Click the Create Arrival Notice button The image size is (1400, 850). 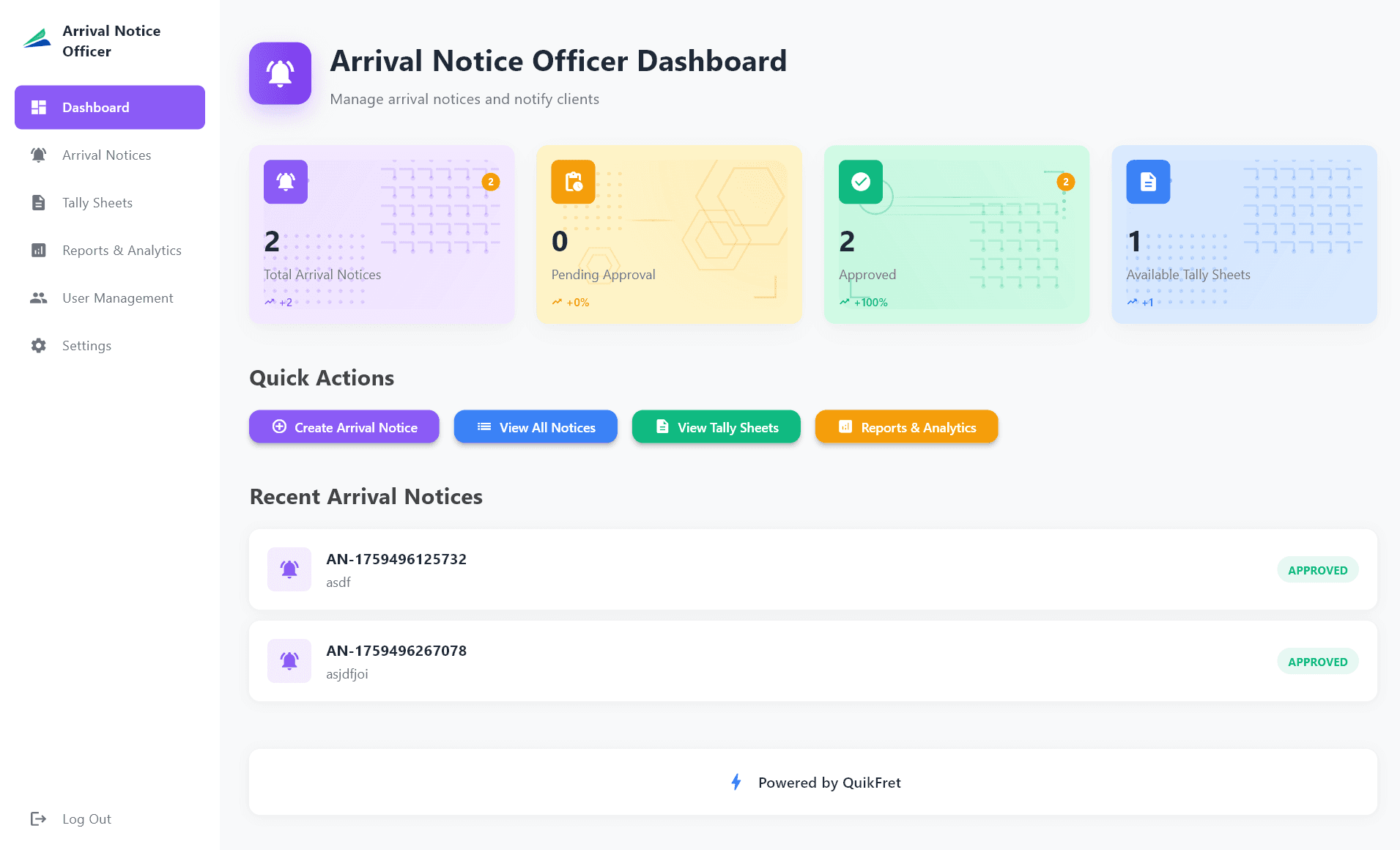pyautogui.click(x=344, y=426)
